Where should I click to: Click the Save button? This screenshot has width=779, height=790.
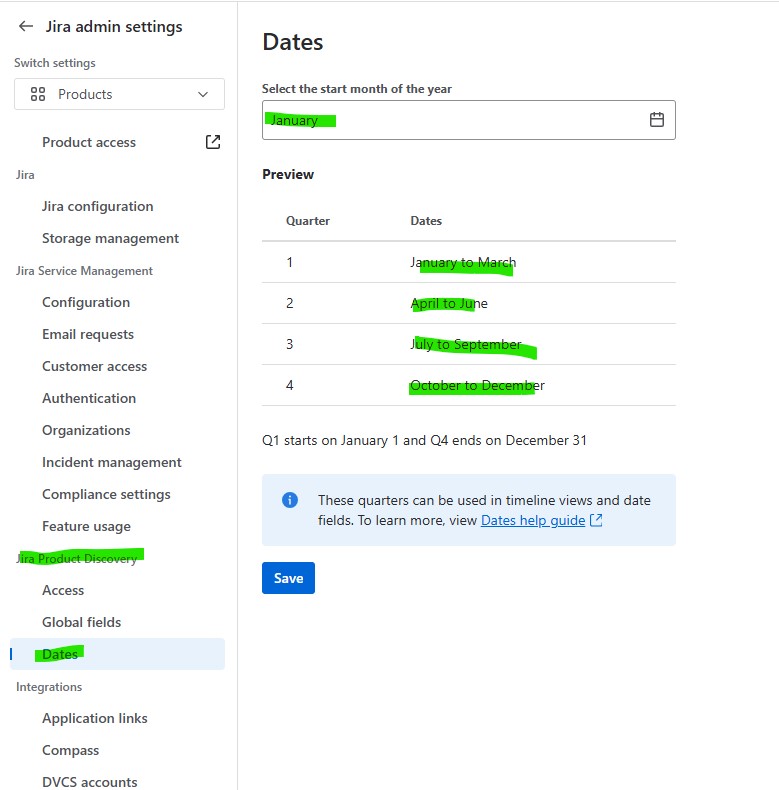pos(288,578)
